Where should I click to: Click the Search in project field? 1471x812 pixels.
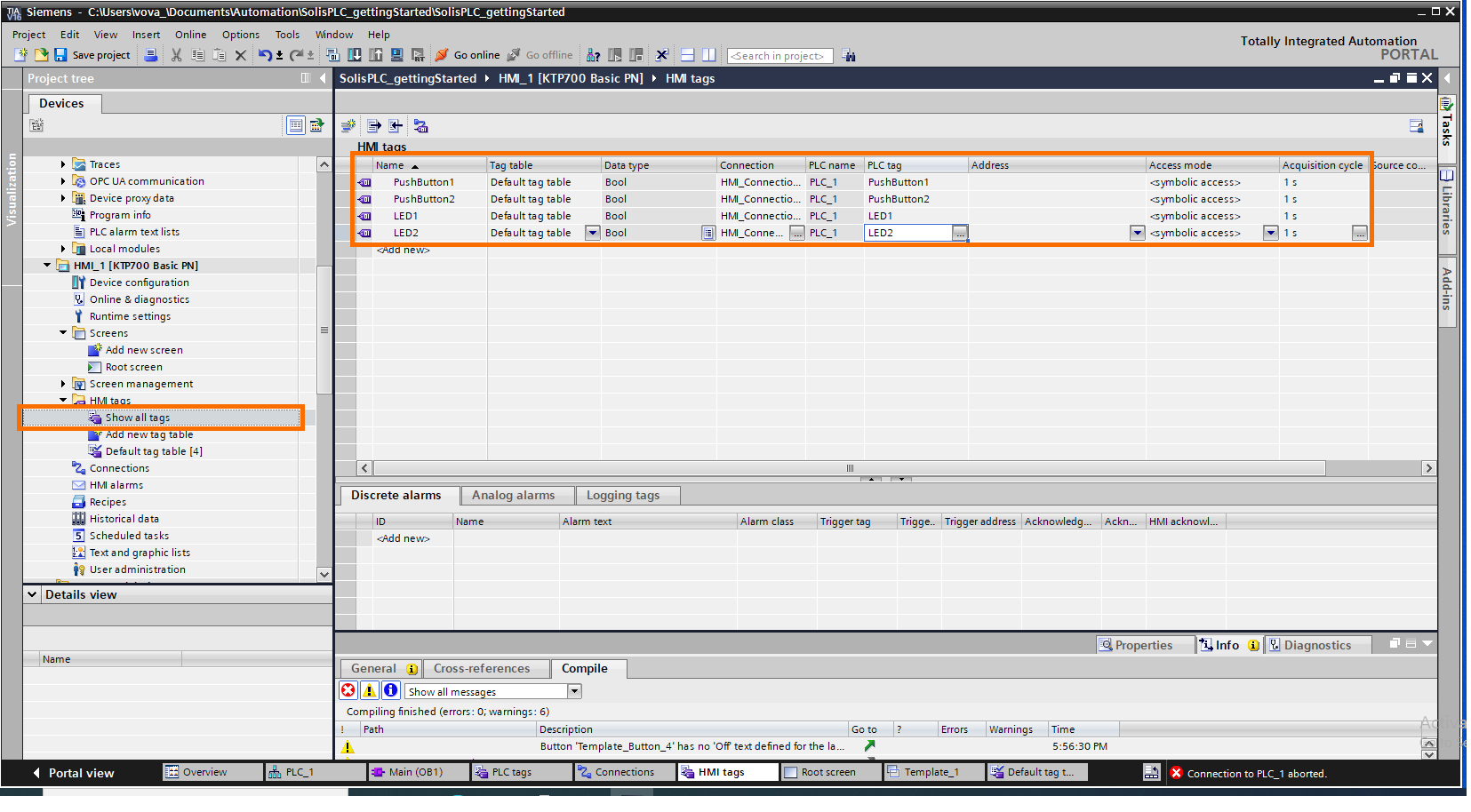click(x=779, y=56)
